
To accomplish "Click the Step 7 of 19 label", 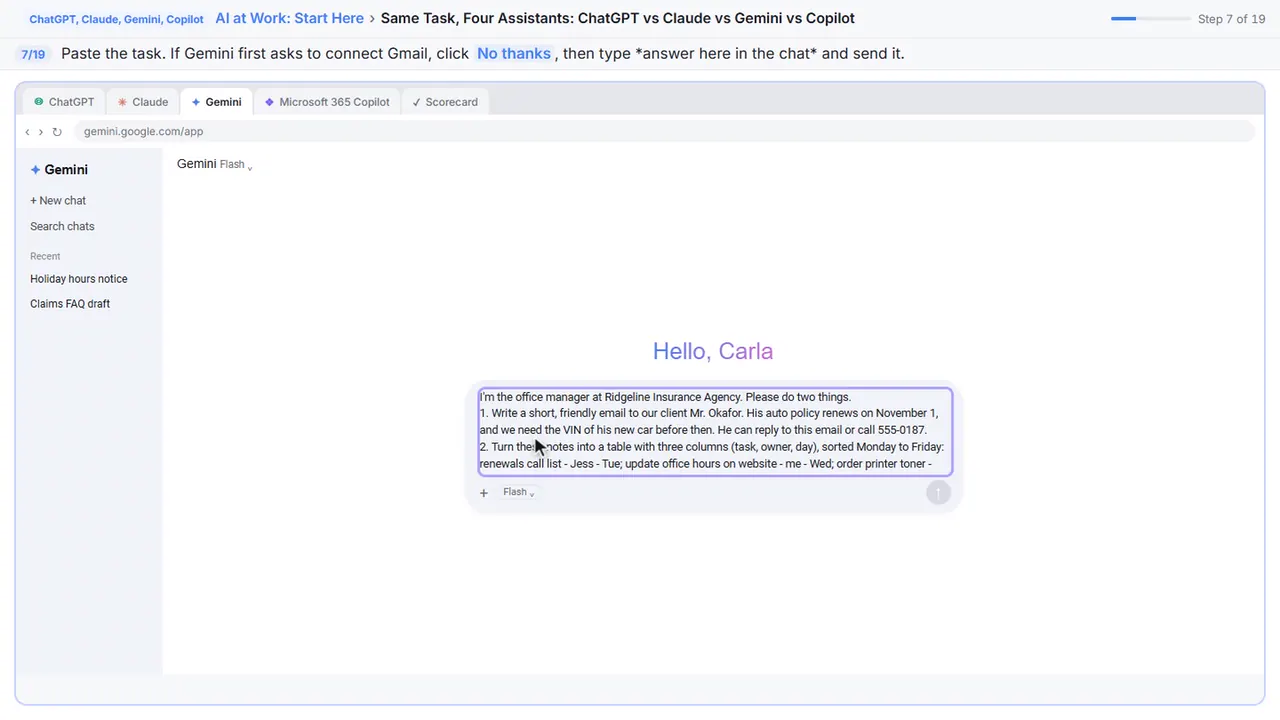I will 1231,19.
